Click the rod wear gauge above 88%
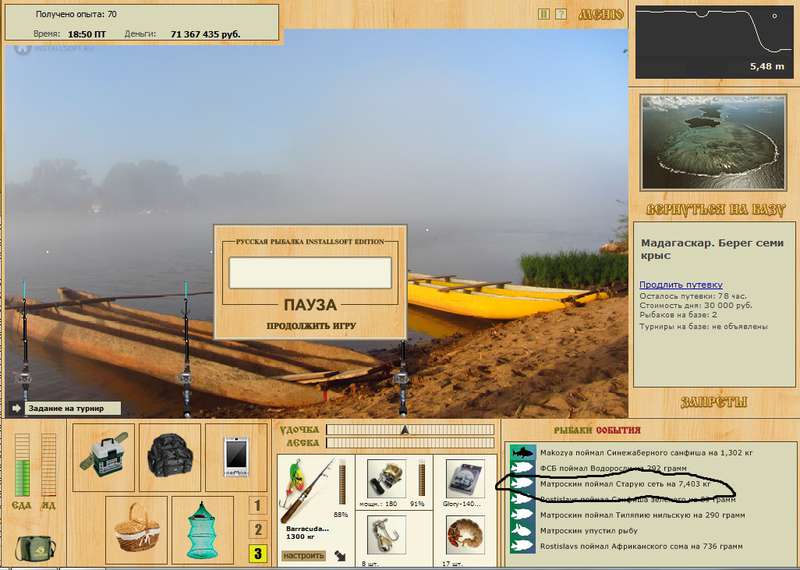 coord(342,482)
